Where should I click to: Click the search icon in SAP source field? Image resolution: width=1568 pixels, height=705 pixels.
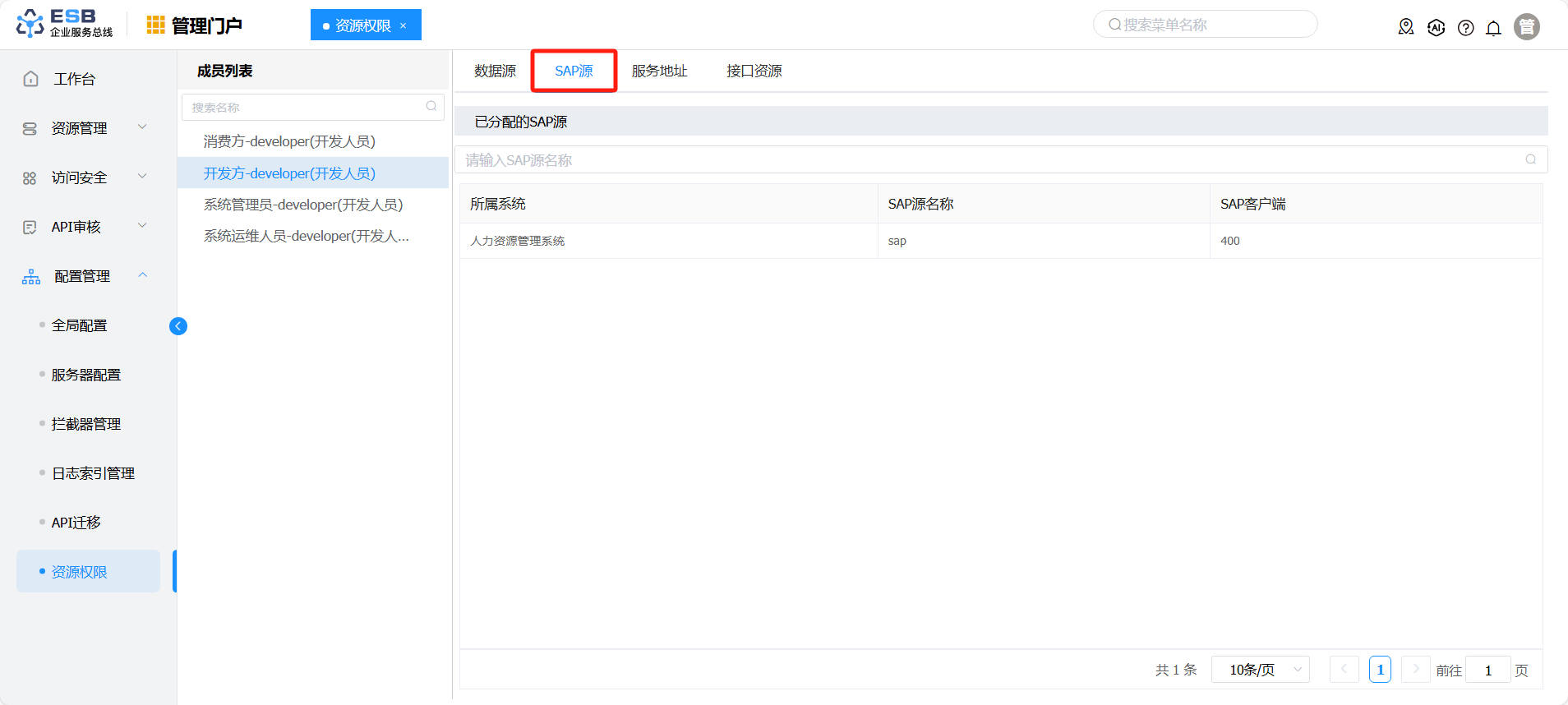tap(1530, 159)
